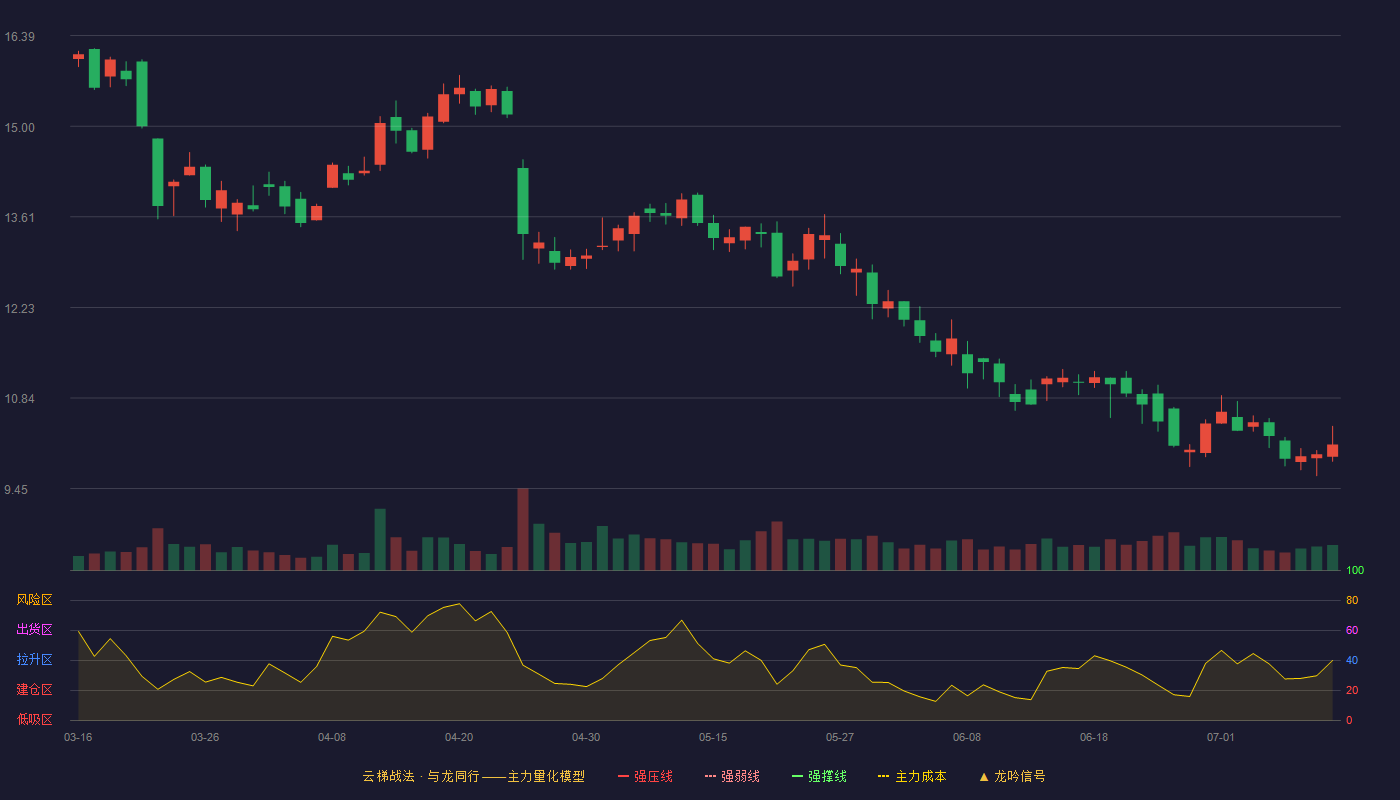The height and width of the screenshot is (800, 1400).
Task: Toggle the 主力成本 legend series
Action: (x=912, y=776)
